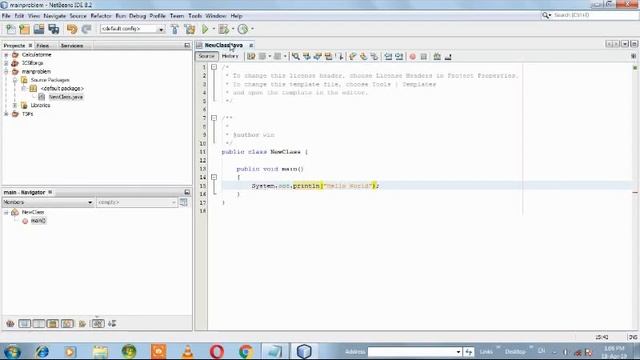Screen dimensions: 640x360
Task: Toggle Rectangular Selection in editor toolbar
Action: tap(340, 56)
